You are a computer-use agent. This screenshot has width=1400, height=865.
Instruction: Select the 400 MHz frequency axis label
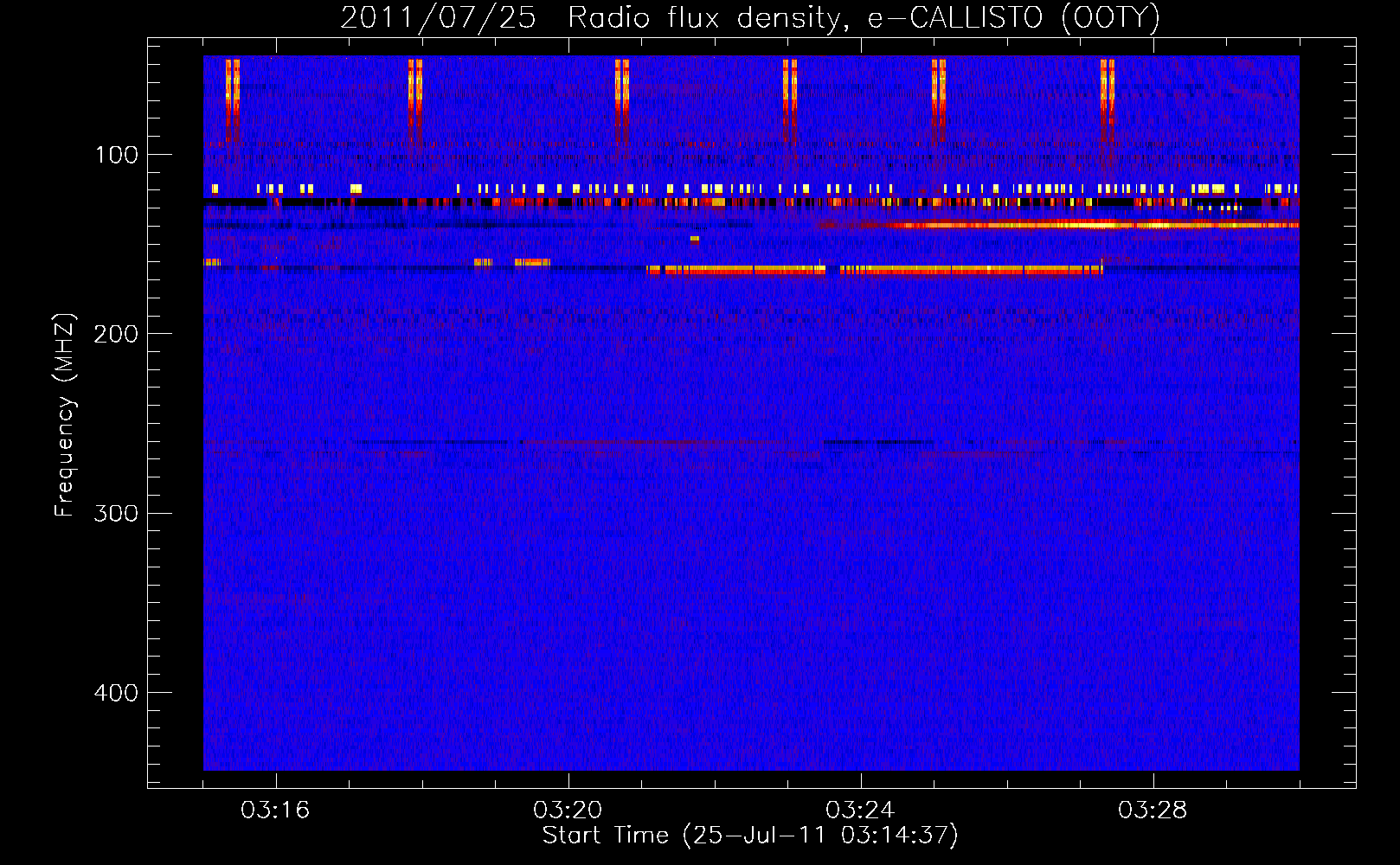pos(116,693)
